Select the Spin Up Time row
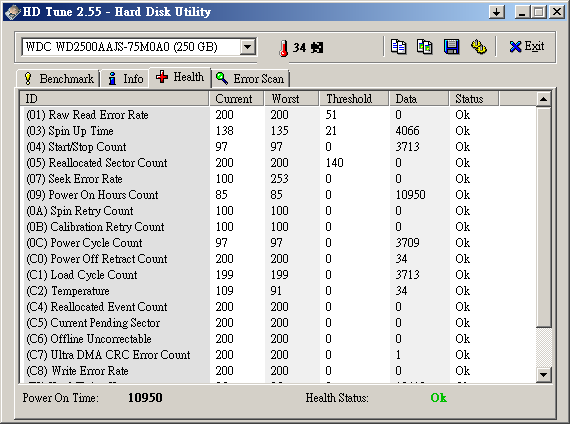 (x=278, y=131)
